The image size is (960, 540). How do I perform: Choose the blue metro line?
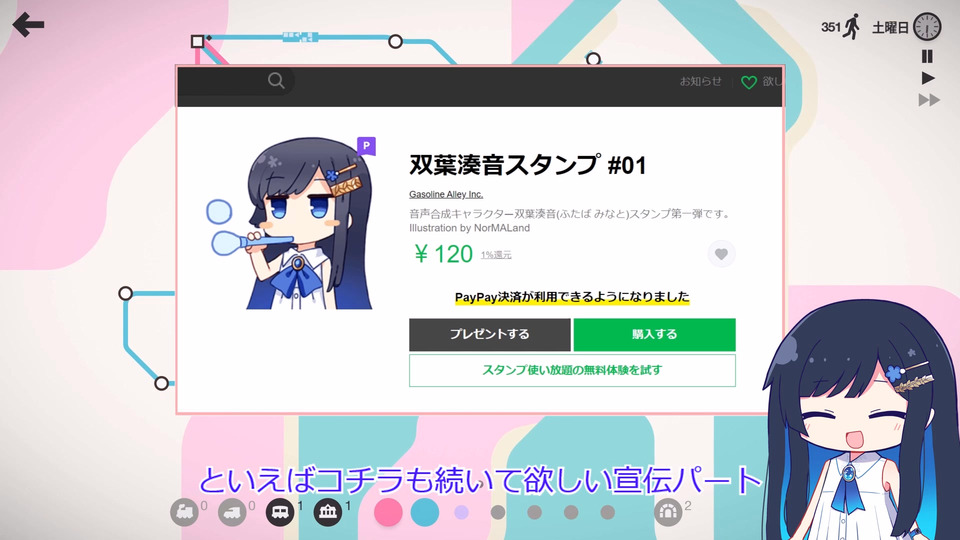425,512
